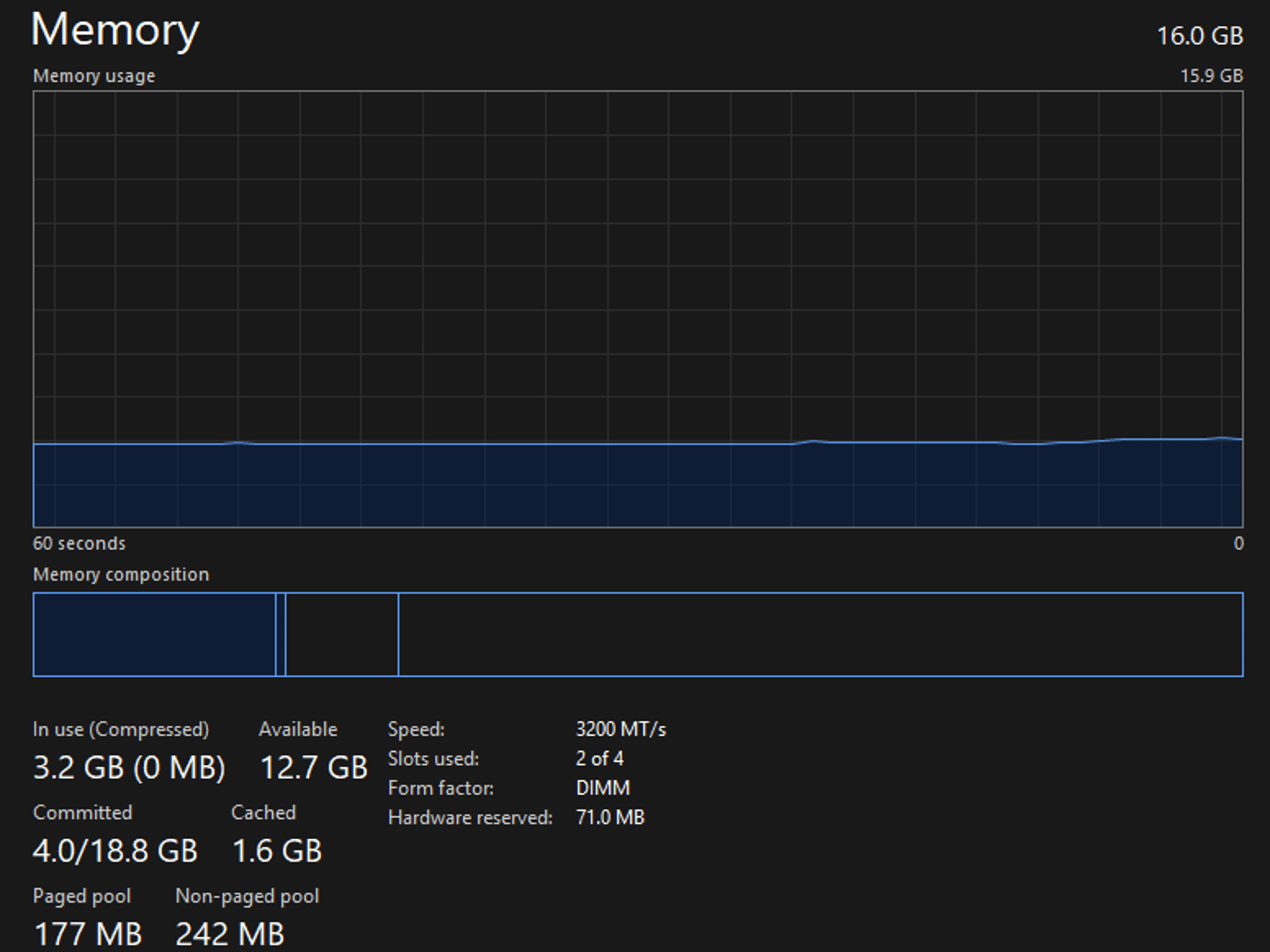1270x952 pixels.
Task: Click the In use (Compressed) label
Action: [x=121, y=729]
